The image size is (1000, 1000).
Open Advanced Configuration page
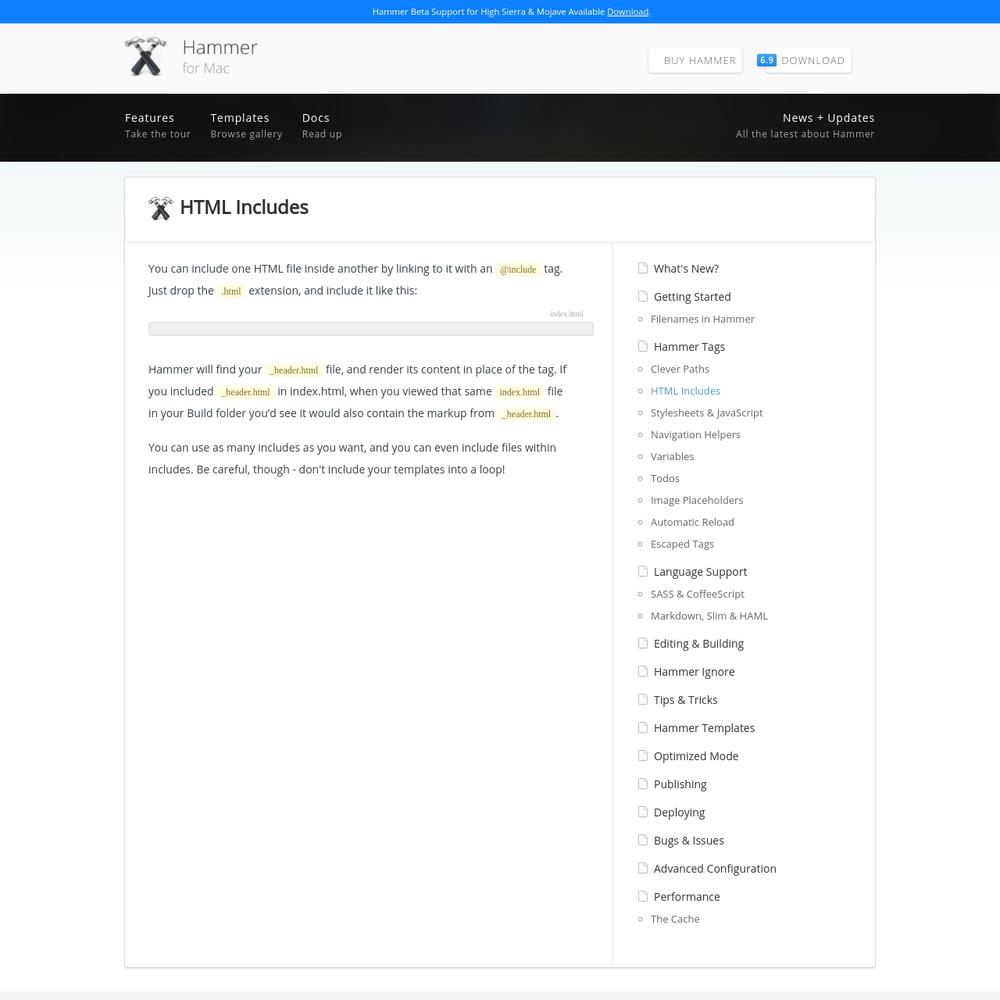point(715,868)
